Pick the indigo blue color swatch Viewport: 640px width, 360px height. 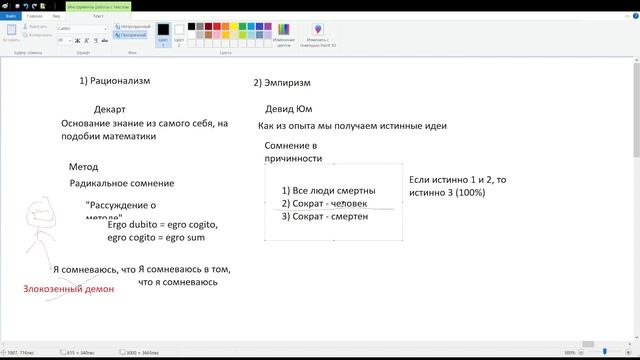click(x=260, y=27)
